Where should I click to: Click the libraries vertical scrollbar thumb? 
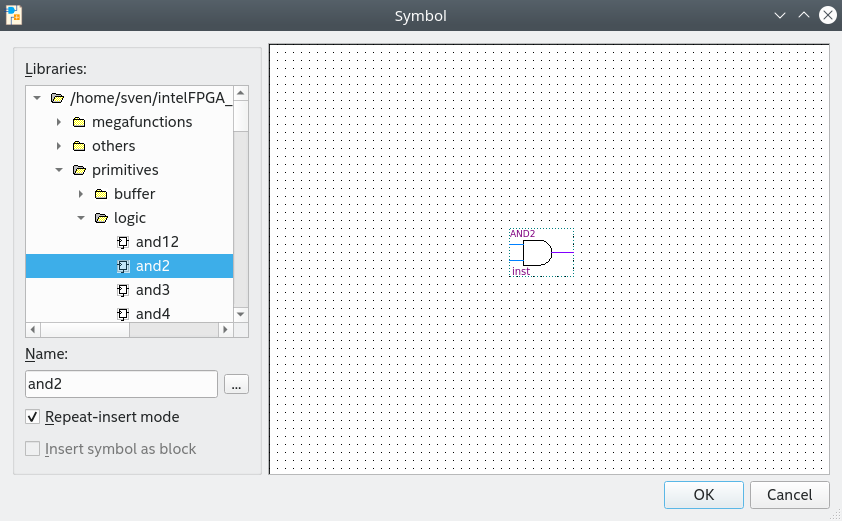coord(241,116)
